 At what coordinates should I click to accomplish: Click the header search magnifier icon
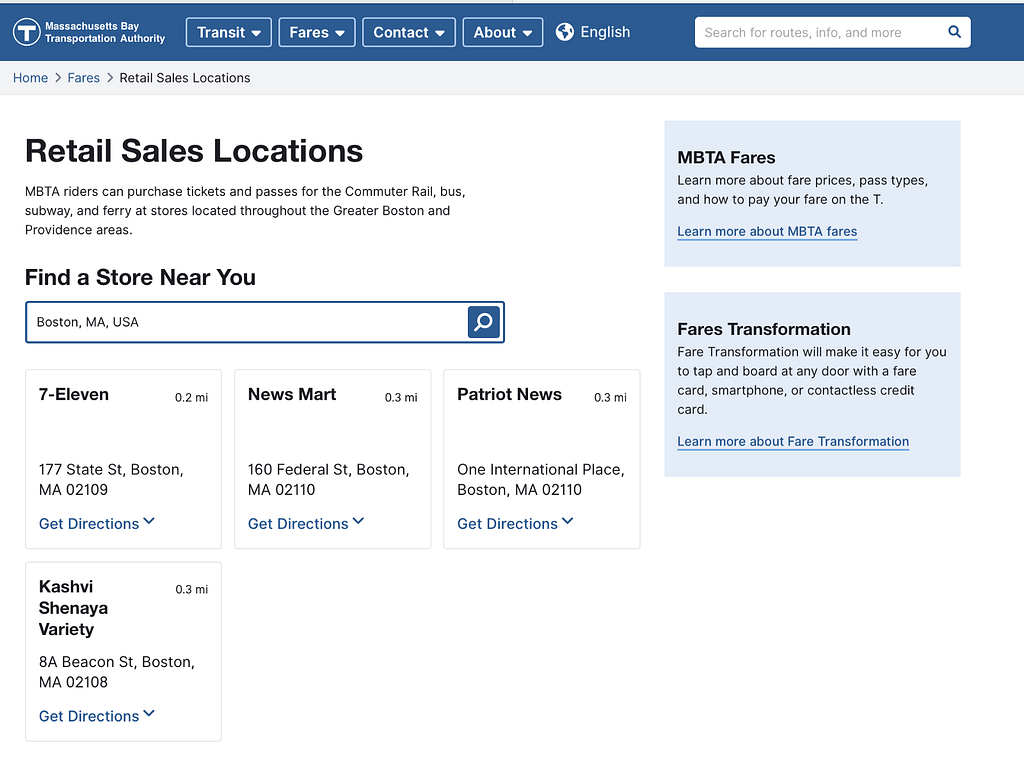click(x=954, y=32)
